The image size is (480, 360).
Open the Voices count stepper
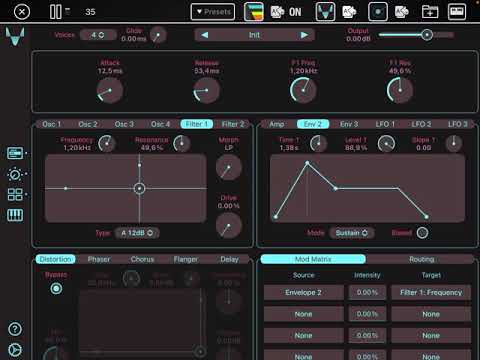[x=98, y=35]
